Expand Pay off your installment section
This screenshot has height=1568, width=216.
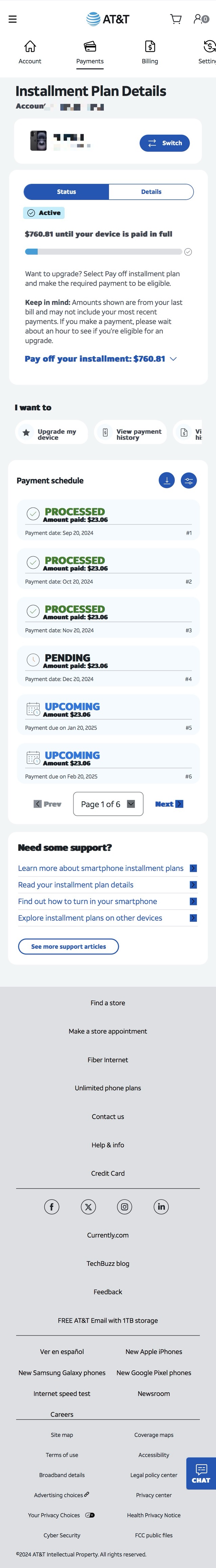click(x=101, y=358)
